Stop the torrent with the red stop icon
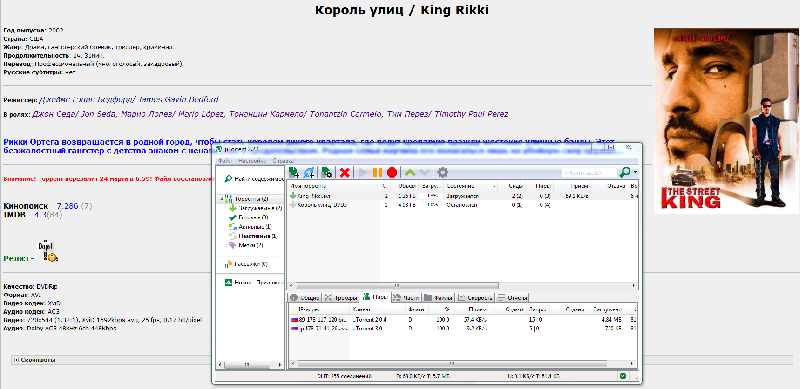The width and height of the screenshot is (800, 389). click(392, 173)
